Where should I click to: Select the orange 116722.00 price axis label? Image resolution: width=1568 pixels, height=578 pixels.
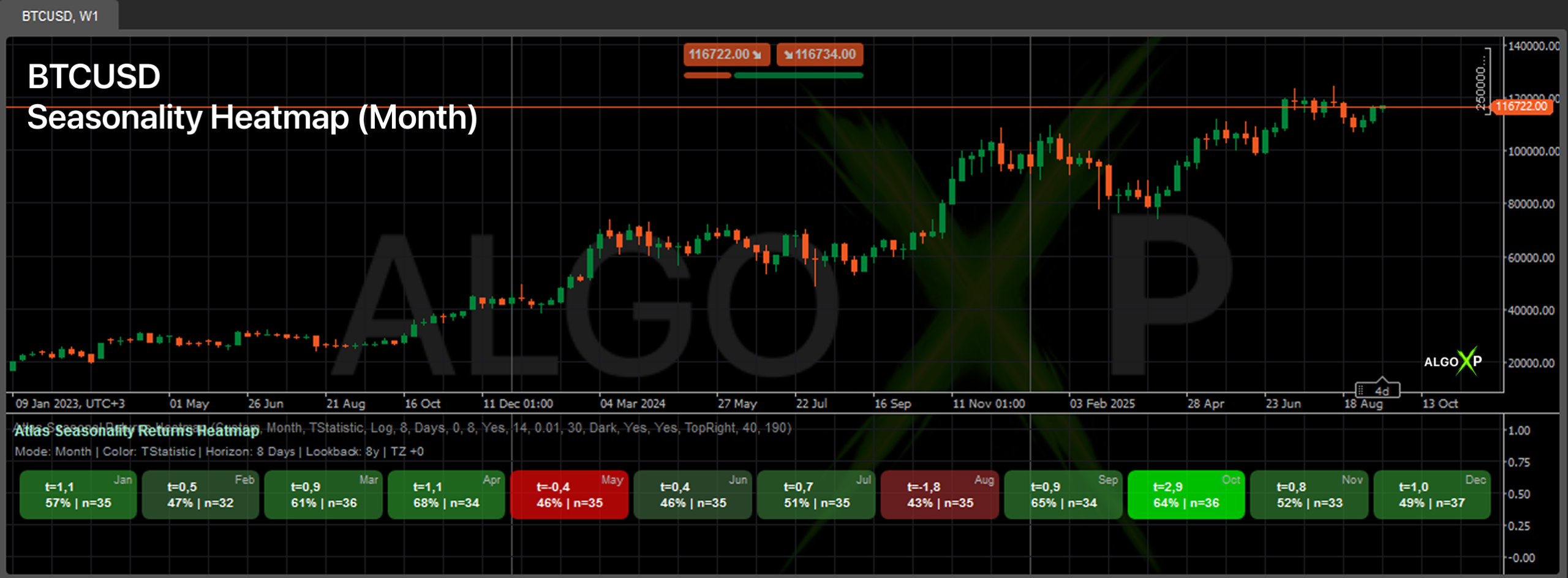coord(1522,107)
